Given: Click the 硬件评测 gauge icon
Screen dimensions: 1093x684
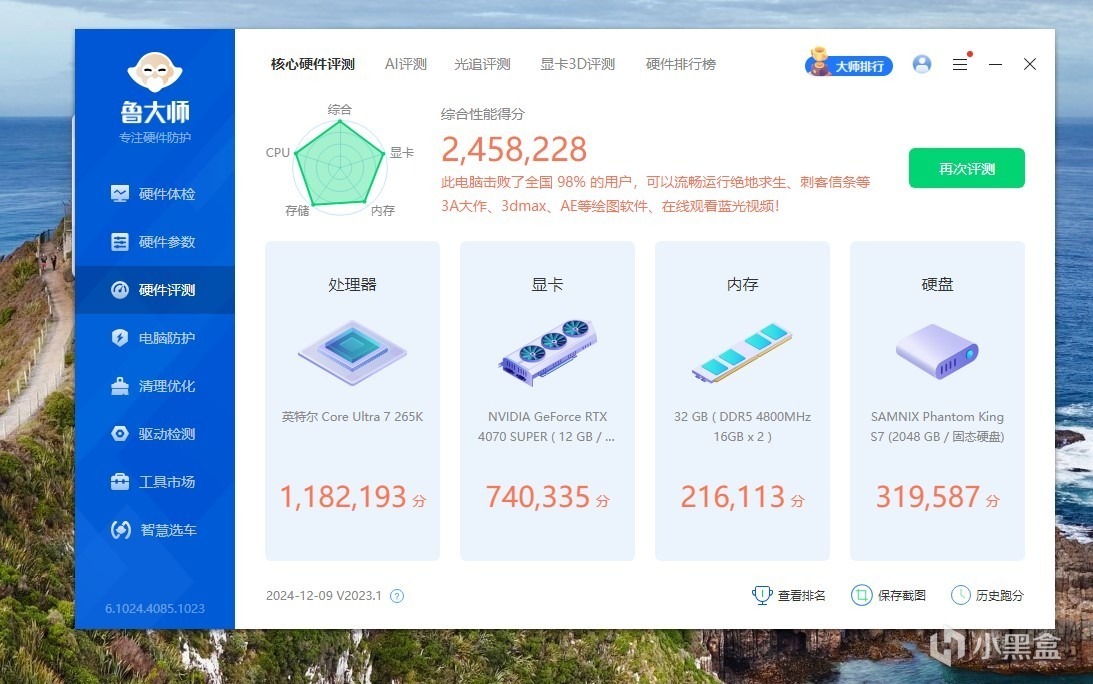Looking at the screenshot, I should 120,290.
